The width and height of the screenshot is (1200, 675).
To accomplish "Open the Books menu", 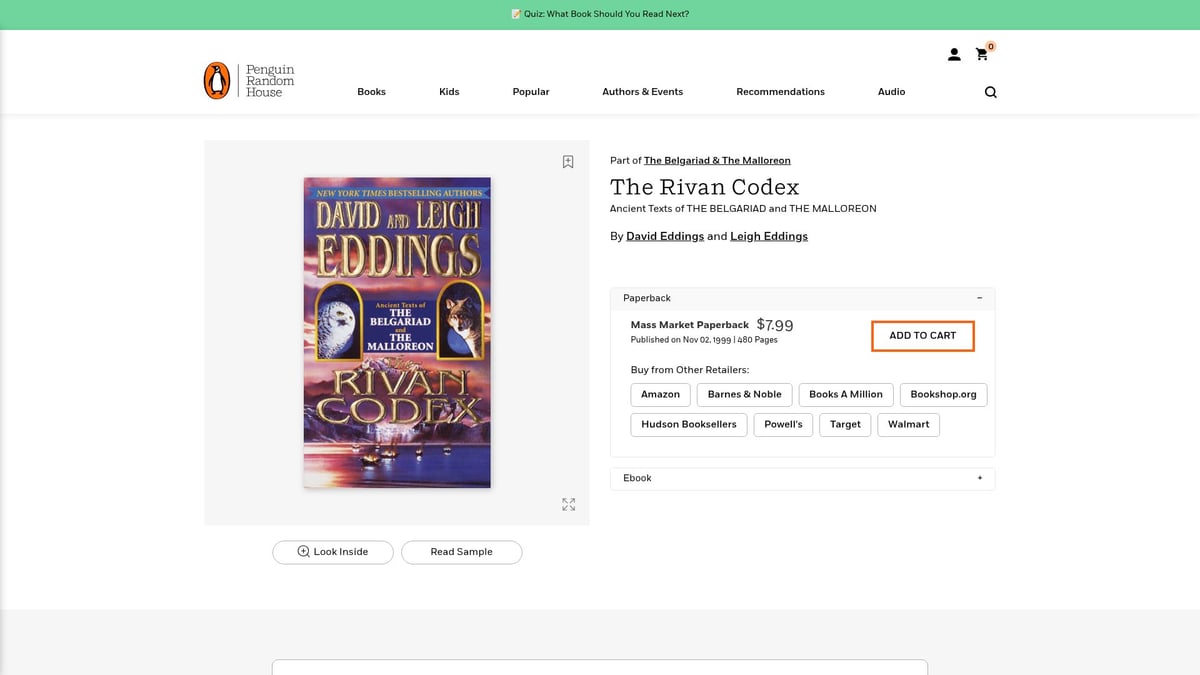I will [x=371, y=92].
